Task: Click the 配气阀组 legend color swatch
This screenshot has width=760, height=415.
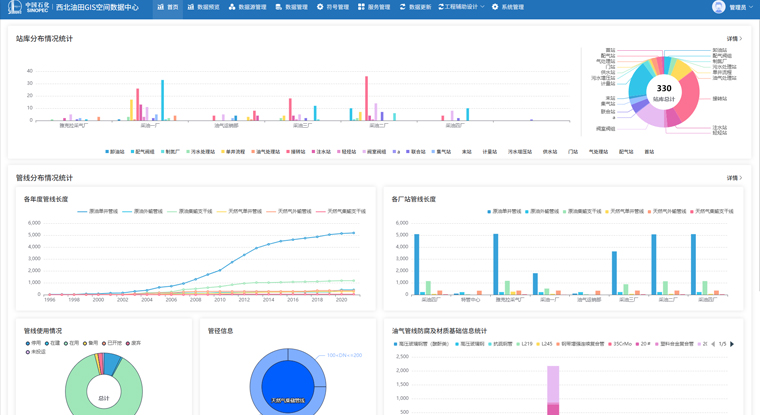Action: click(x=133, y=152)
